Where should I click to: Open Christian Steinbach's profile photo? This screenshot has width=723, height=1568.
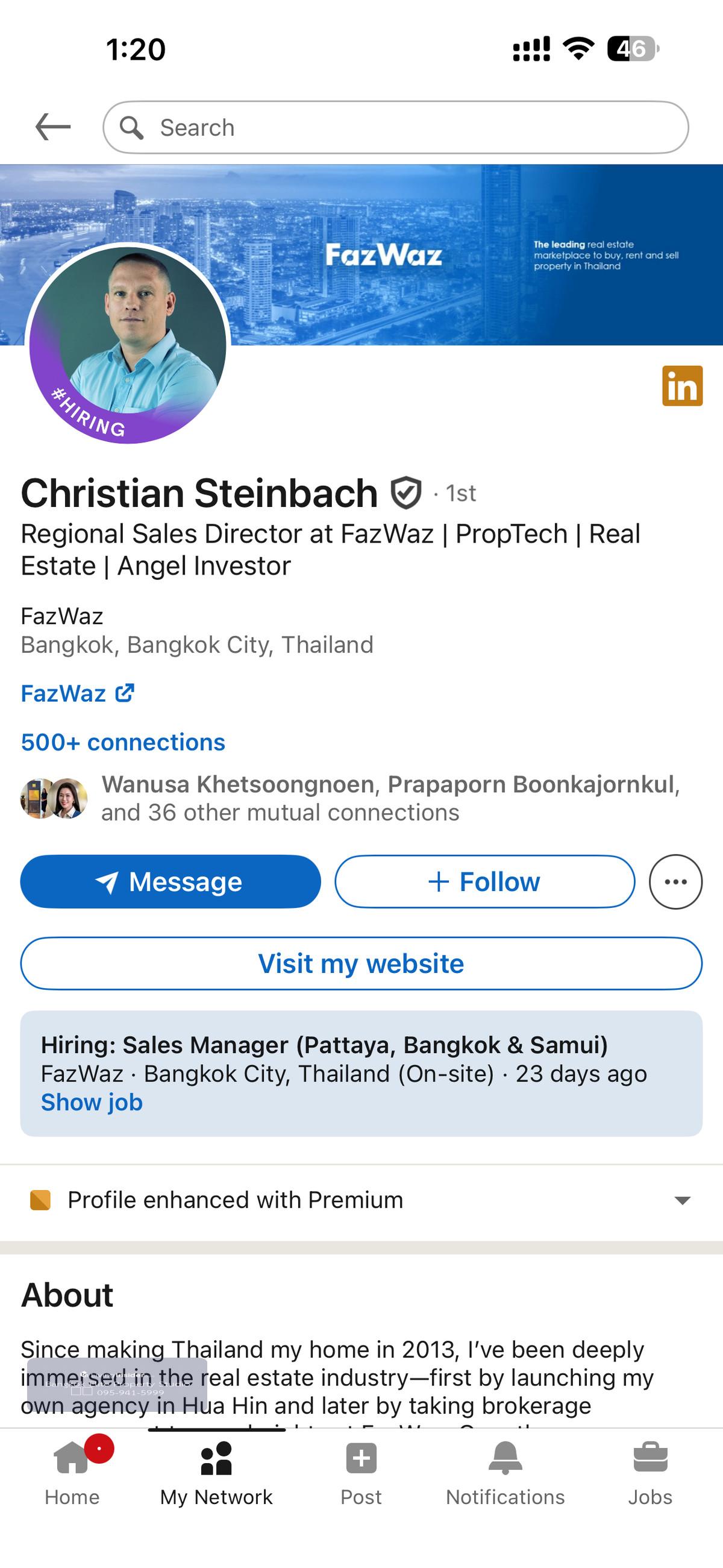128,343
